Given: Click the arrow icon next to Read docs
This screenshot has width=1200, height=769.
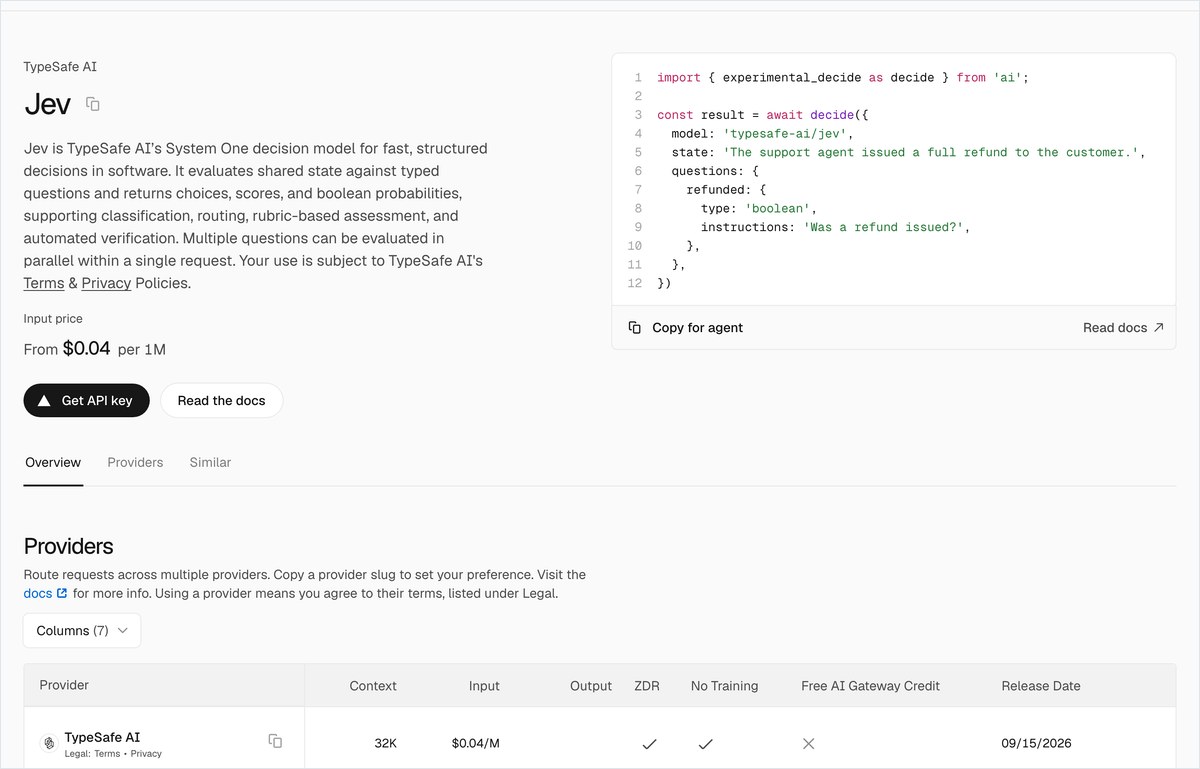Looking at the screenshot, I should pyautogui.click(x=1159, y=327).
